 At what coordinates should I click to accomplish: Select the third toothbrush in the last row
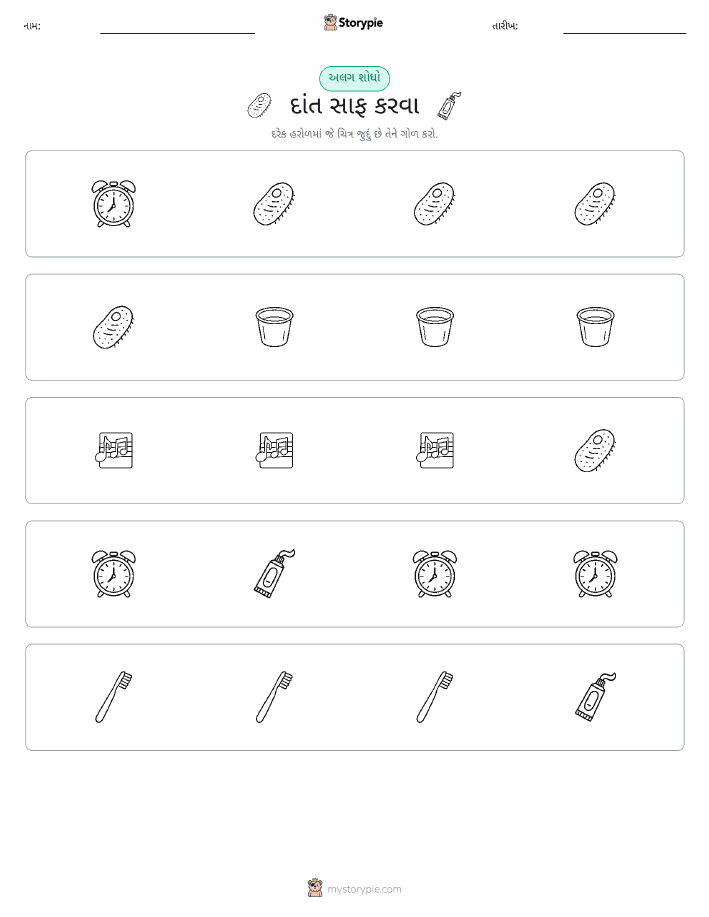435,697
